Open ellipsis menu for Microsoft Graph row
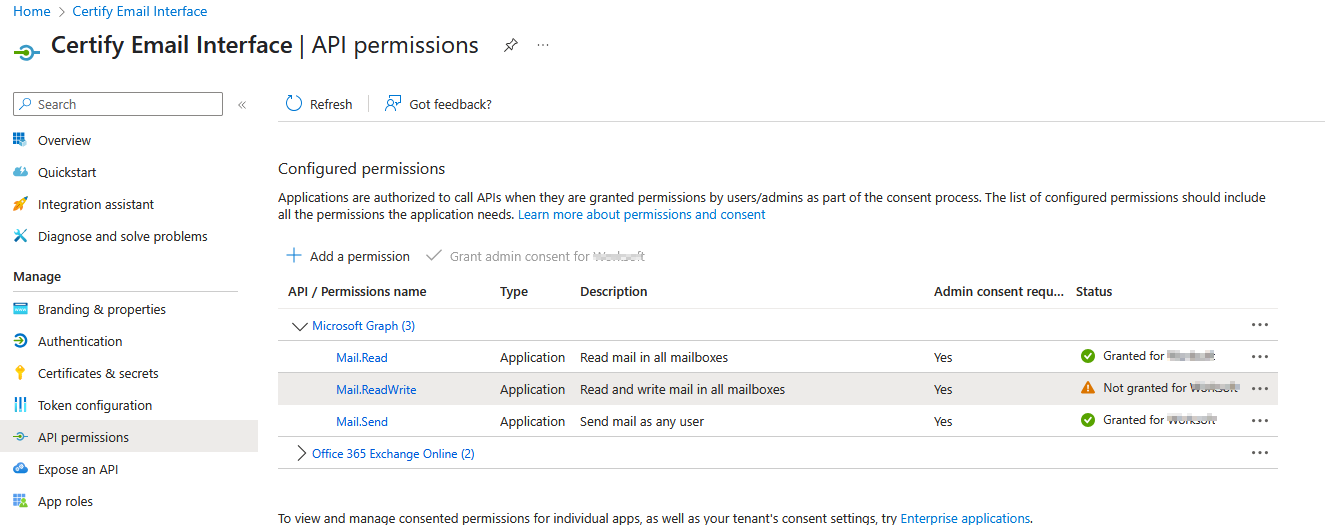This screenshot has width=1325, height=525. click(x=1260, y=325)
